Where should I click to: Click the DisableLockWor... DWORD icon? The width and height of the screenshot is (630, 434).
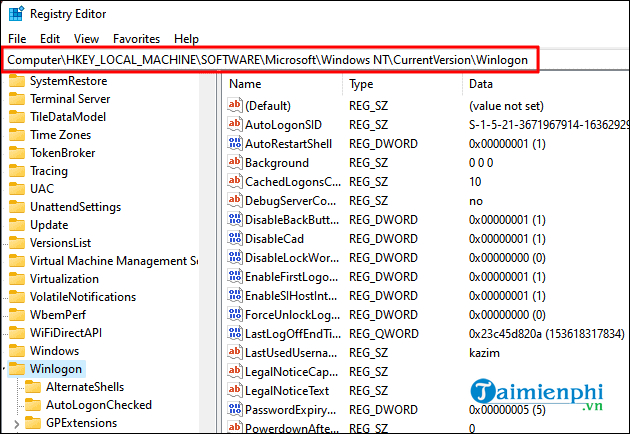pos(235,257)
